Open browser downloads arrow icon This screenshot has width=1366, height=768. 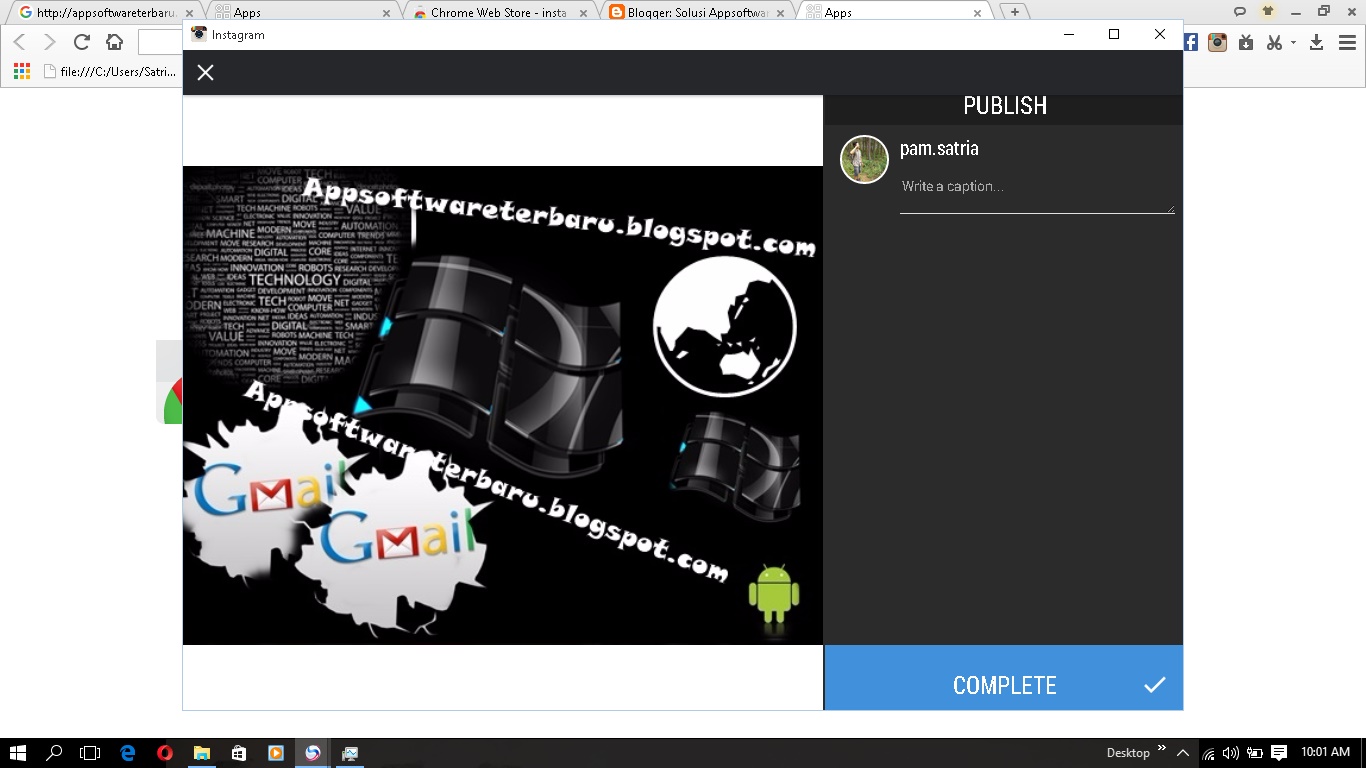point(1316,42)
